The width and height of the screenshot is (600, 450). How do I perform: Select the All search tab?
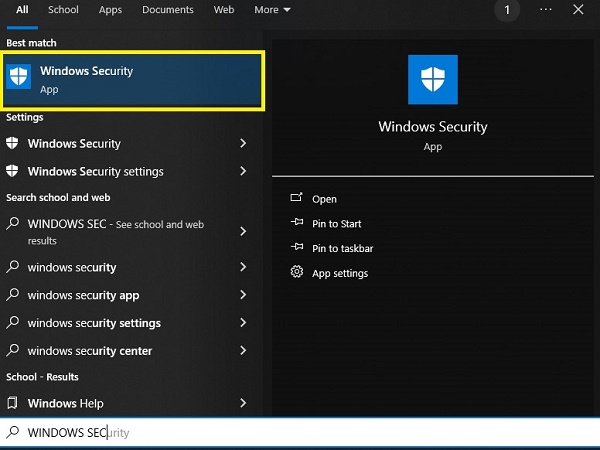point(22,10)
